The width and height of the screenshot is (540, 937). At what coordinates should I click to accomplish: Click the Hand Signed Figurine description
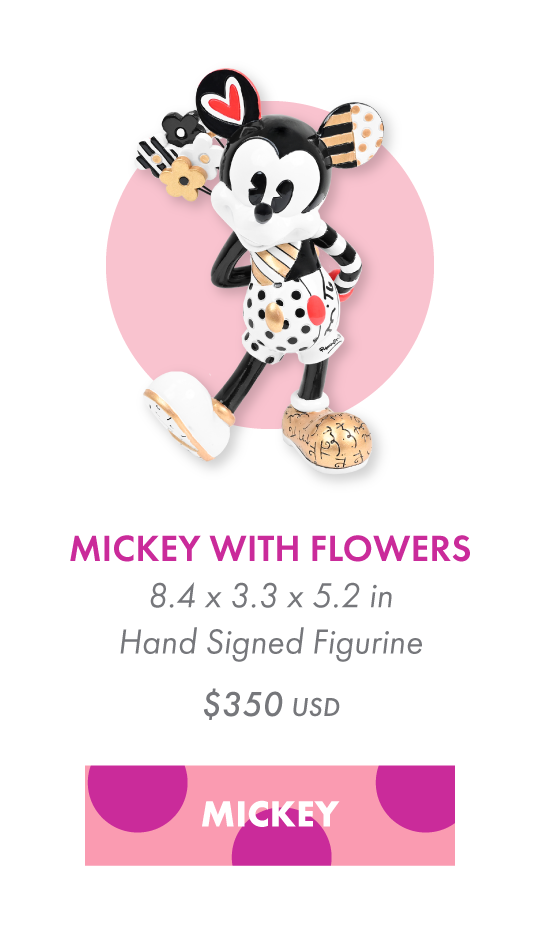[271, 643]
